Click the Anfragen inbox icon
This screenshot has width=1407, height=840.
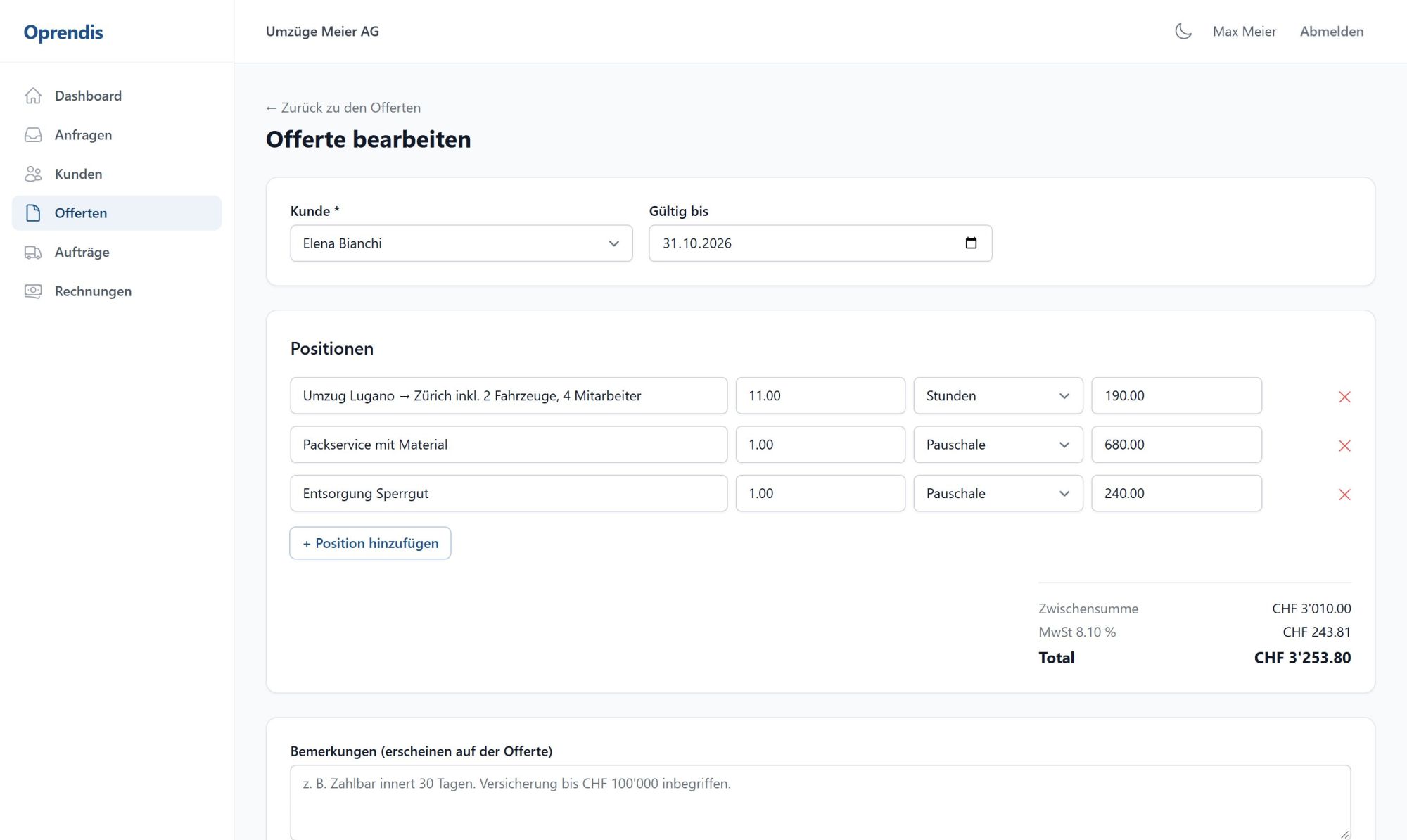click(x=33, y=135)
